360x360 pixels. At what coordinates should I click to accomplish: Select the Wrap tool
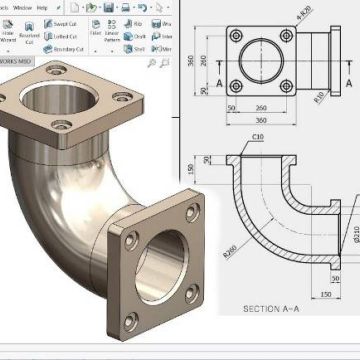tap(161, 24)
